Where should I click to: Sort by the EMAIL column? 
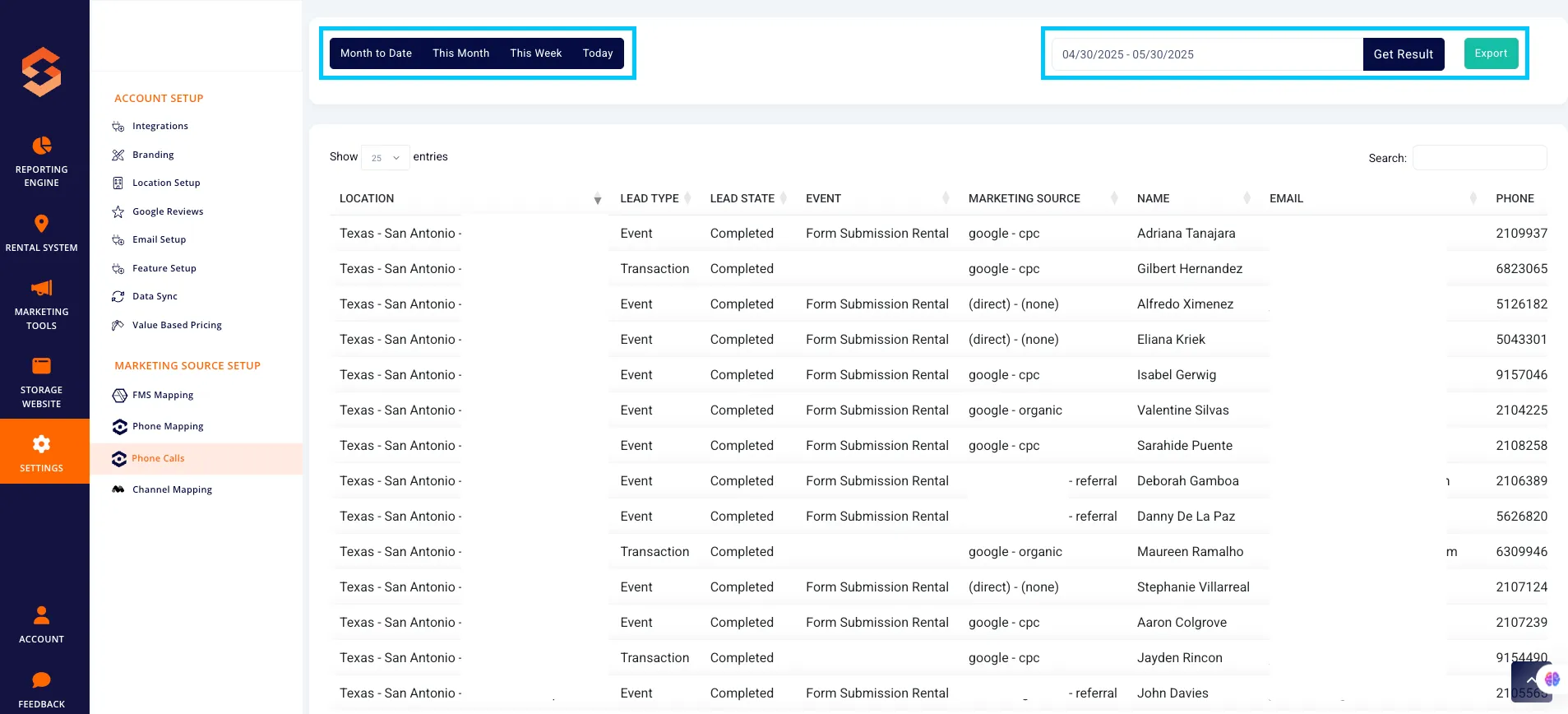(1373, 198)
